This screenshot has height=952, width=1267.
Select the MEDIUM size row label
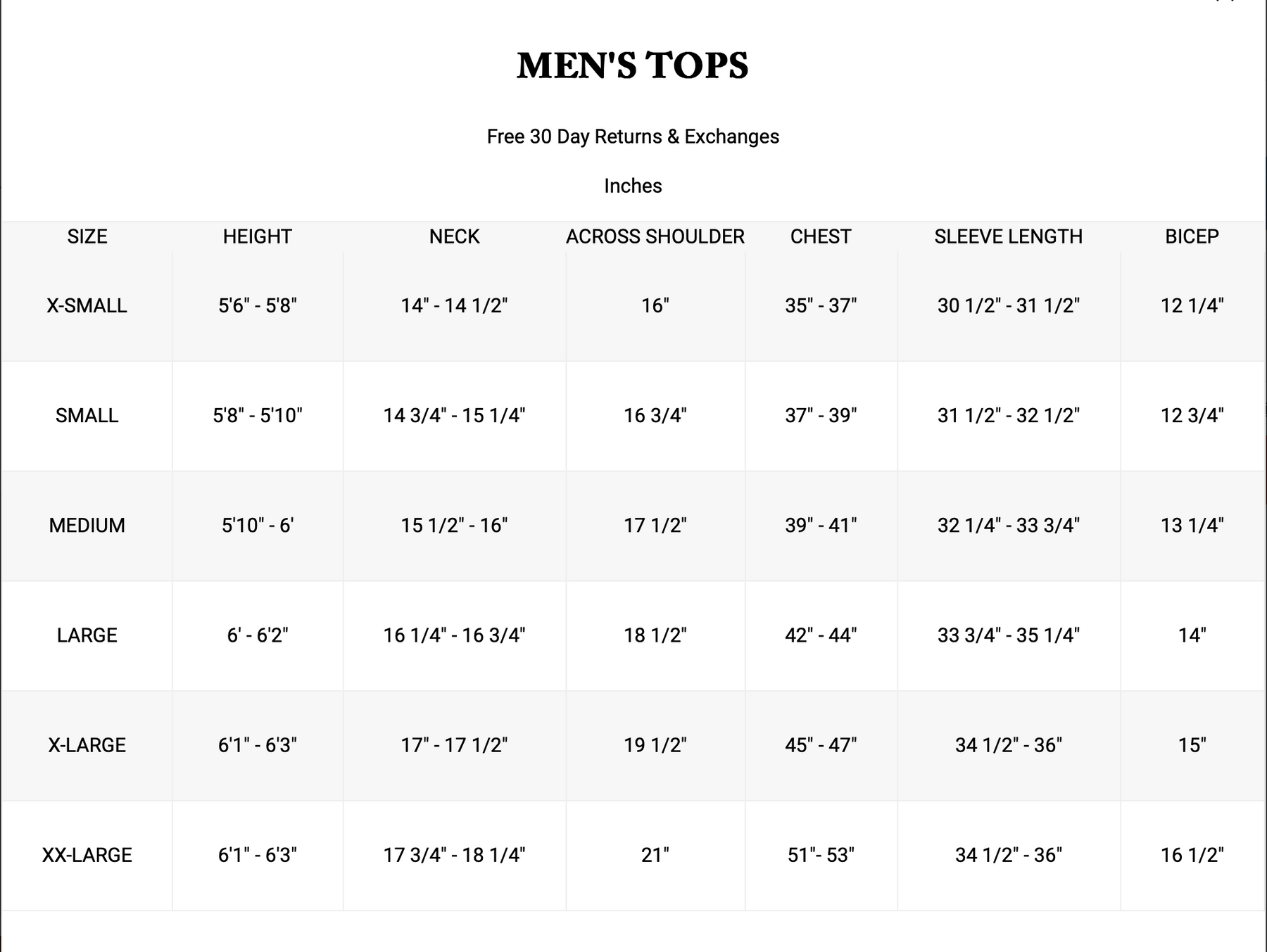click(87, 525)
